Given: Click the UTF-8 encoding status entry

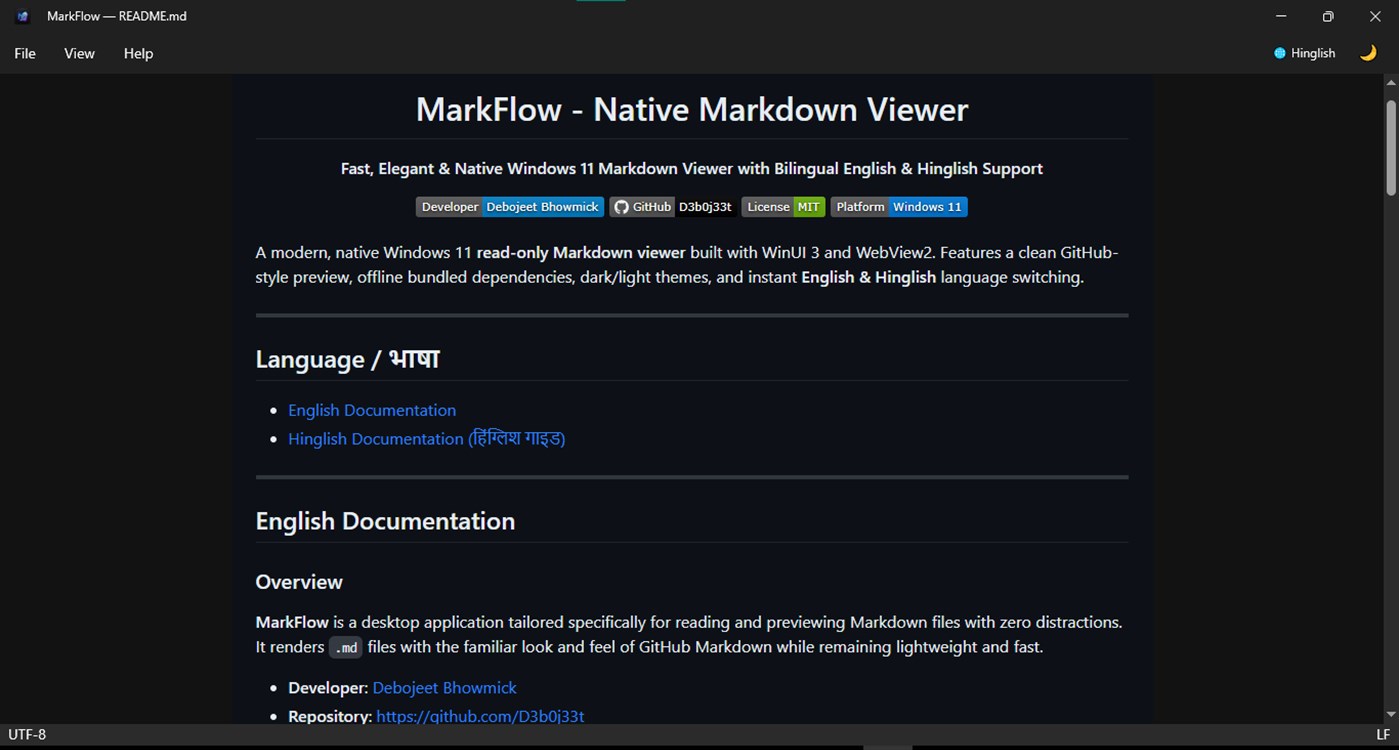Looking at the screenshot, I should coord(27,735).
